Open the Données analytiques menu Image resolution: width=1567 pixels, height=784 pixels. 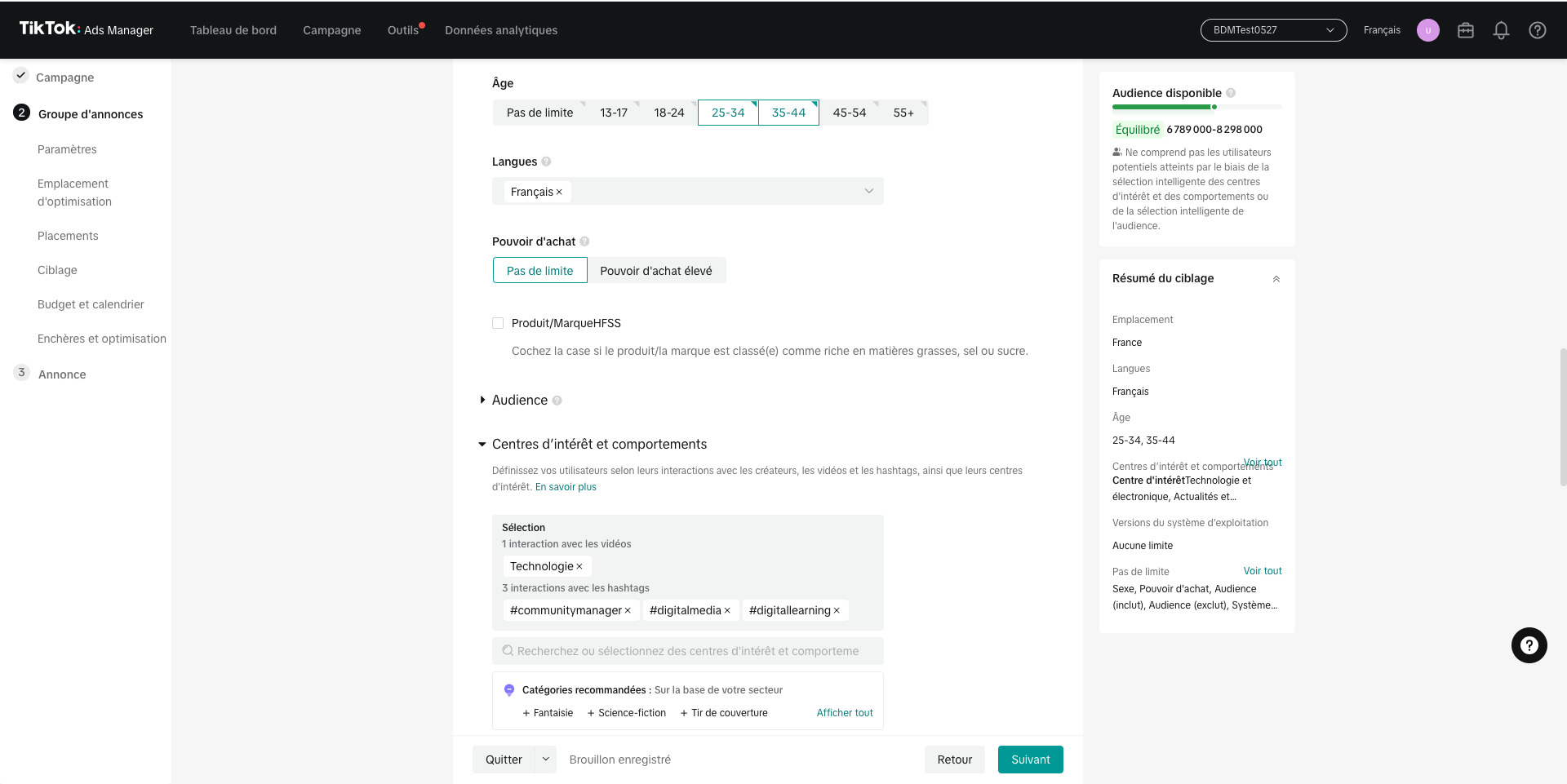501,30
